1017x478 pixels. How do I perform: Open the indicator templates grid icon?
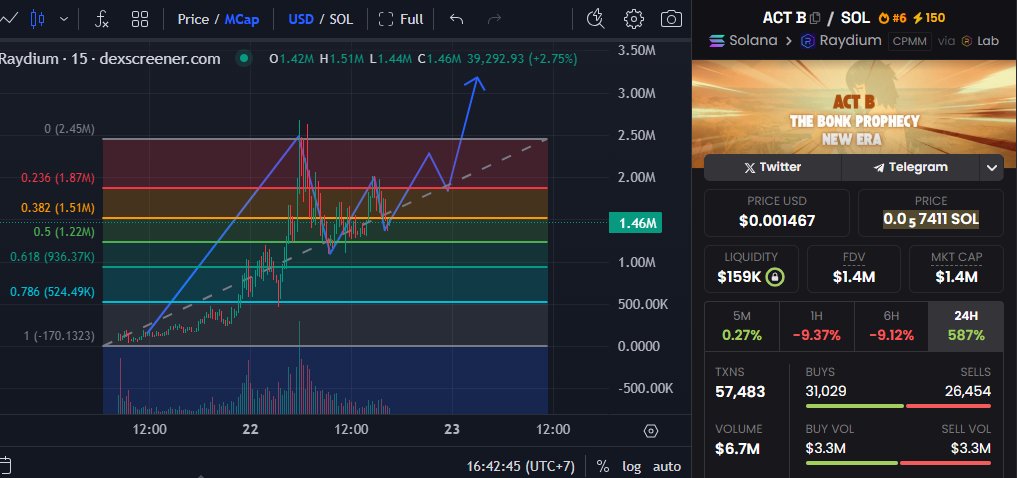click(x=140, y=19)
